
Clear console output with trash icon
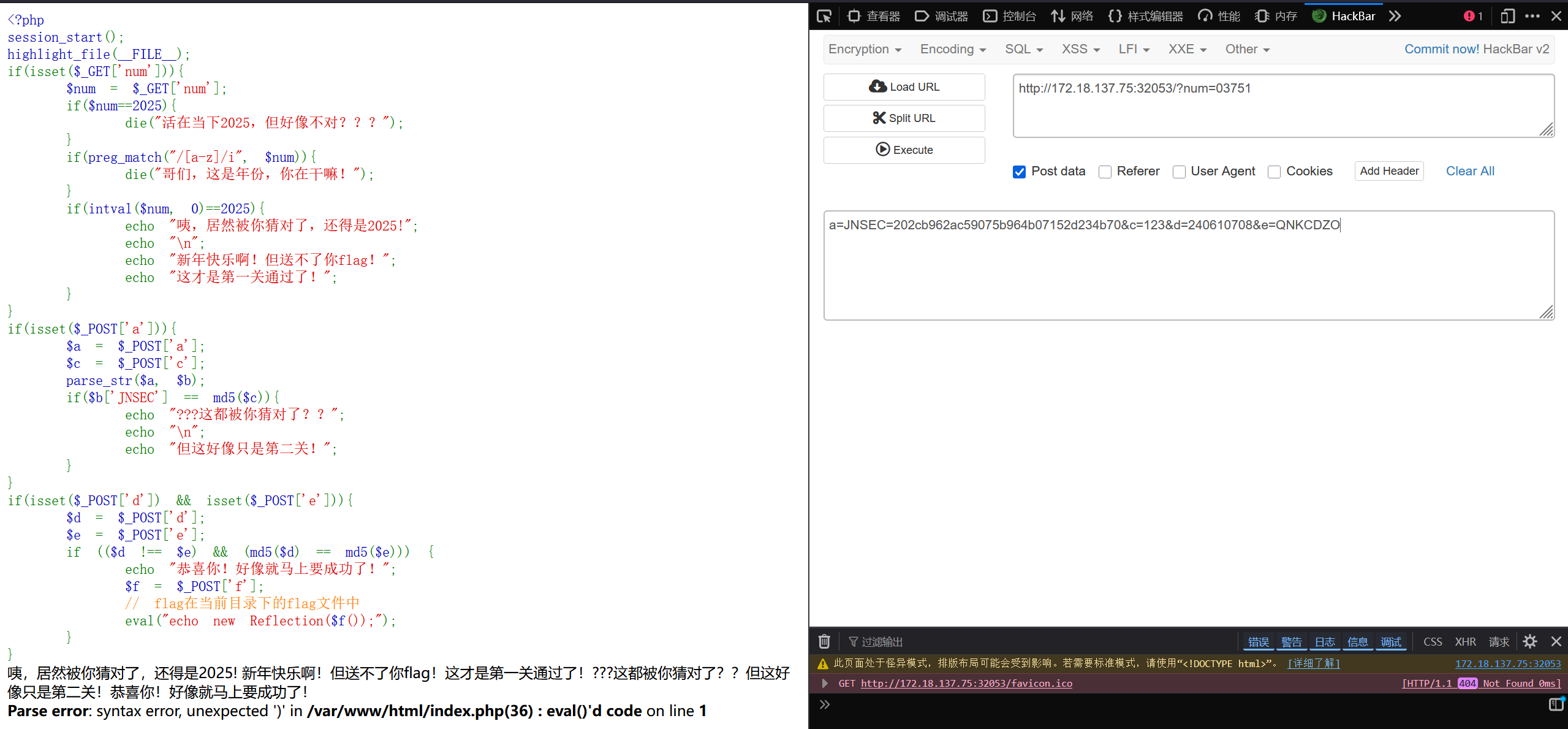pyautogui.click(x=824, y=641)
